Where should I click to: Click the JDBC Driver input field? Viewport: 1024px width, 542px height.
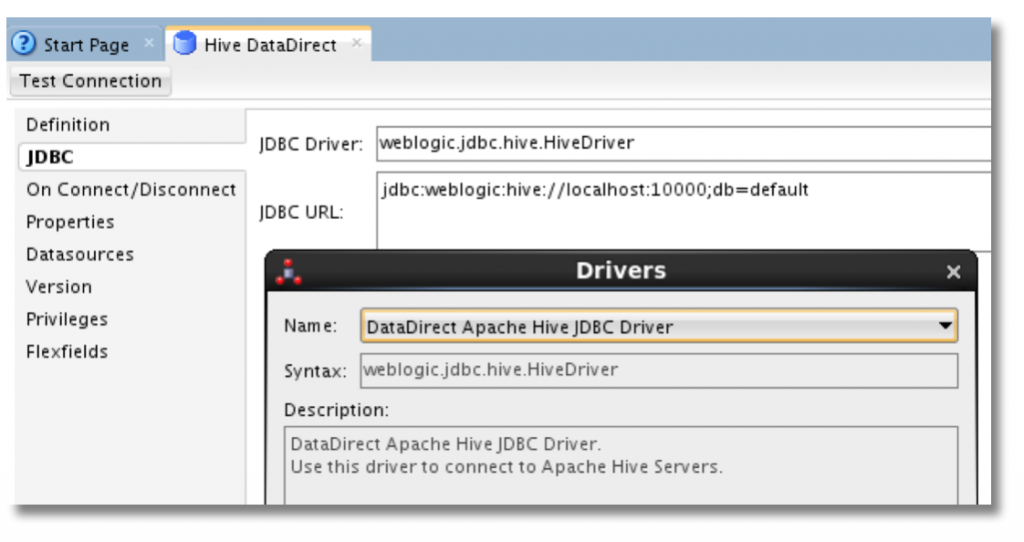683,144
